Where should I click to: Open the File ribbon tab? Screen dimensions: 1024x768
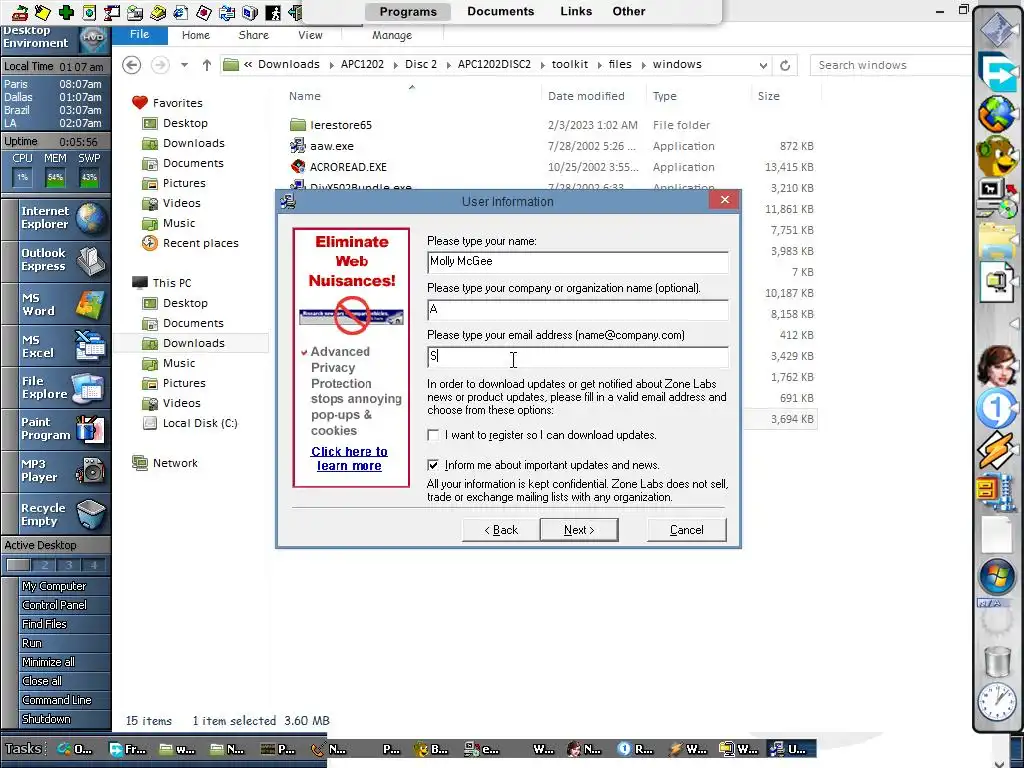pos(139,35)
